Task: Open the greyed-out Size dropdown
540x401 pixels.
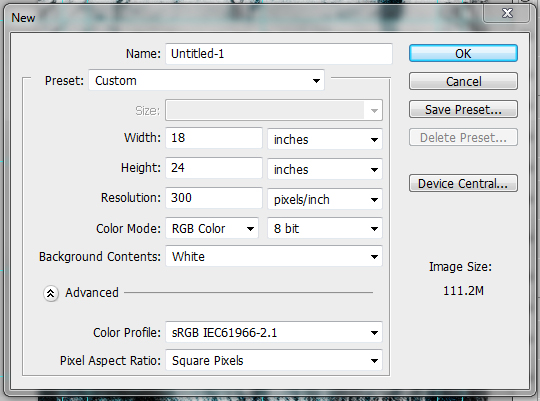Action: [274, 111]
